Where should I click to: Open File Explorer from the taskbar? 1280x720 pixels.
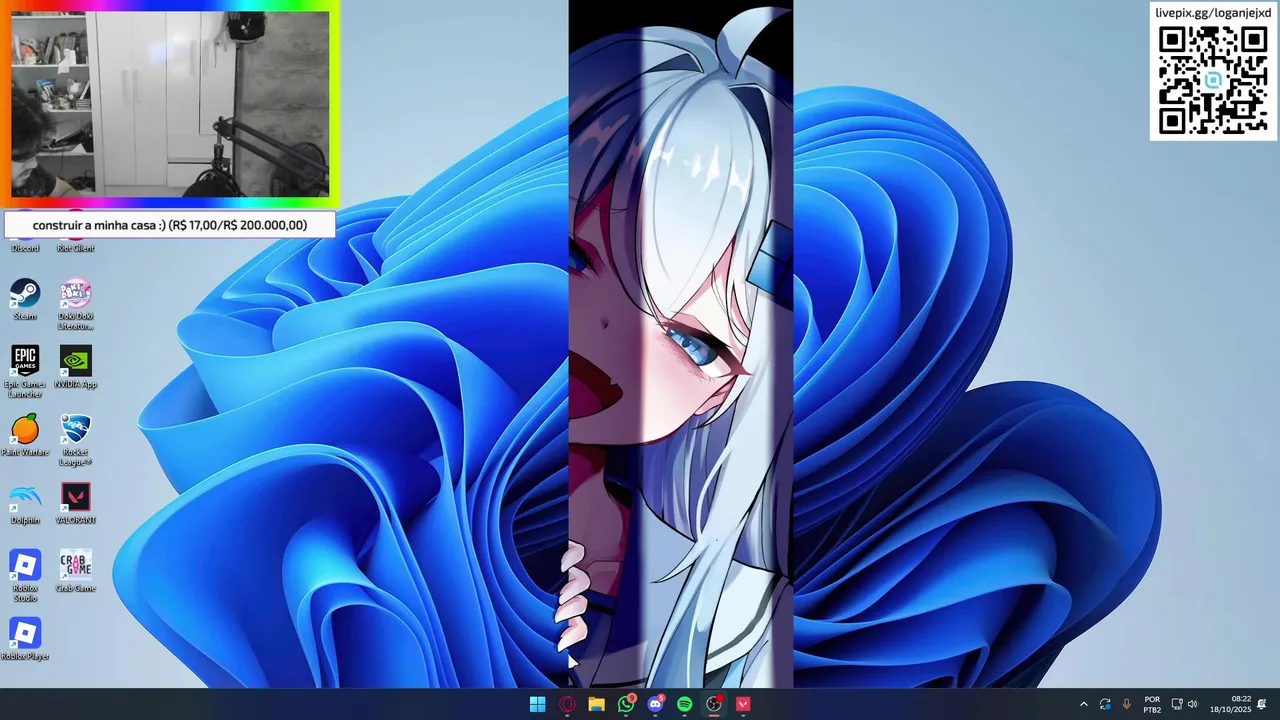(x=596, y=704)
